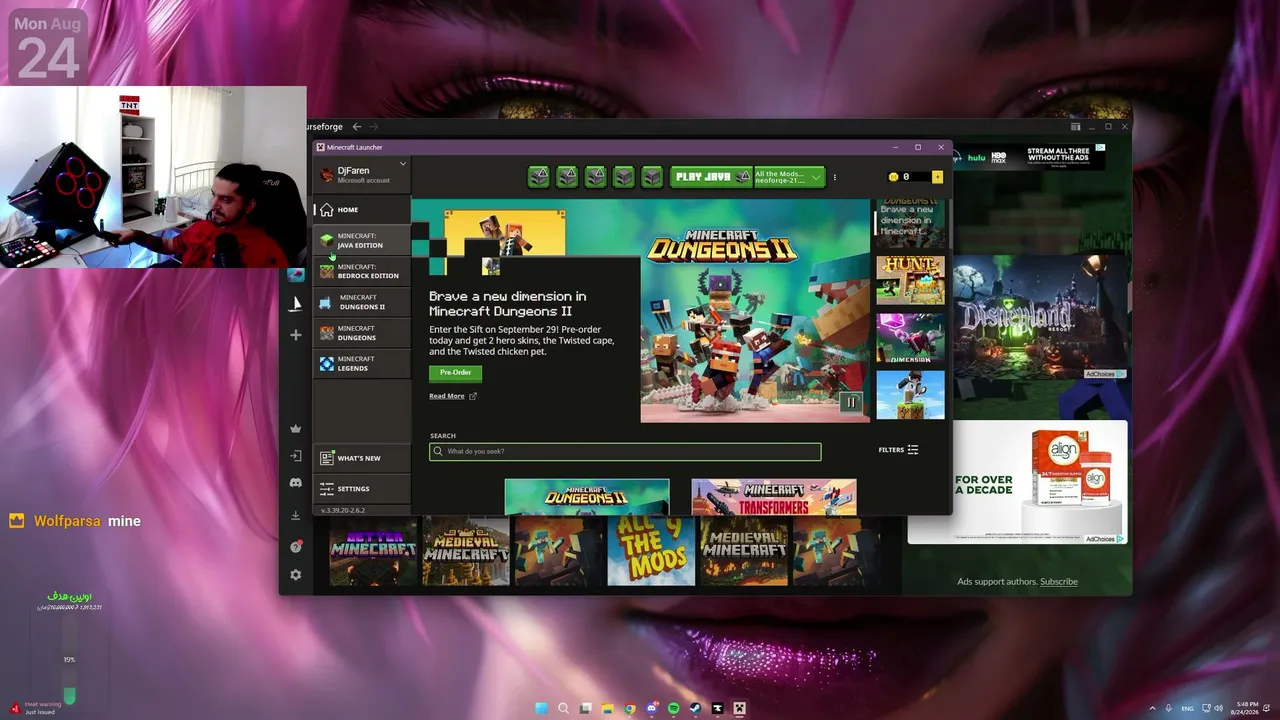
Task: Open the three-dot more options menu
Action: 835,177
